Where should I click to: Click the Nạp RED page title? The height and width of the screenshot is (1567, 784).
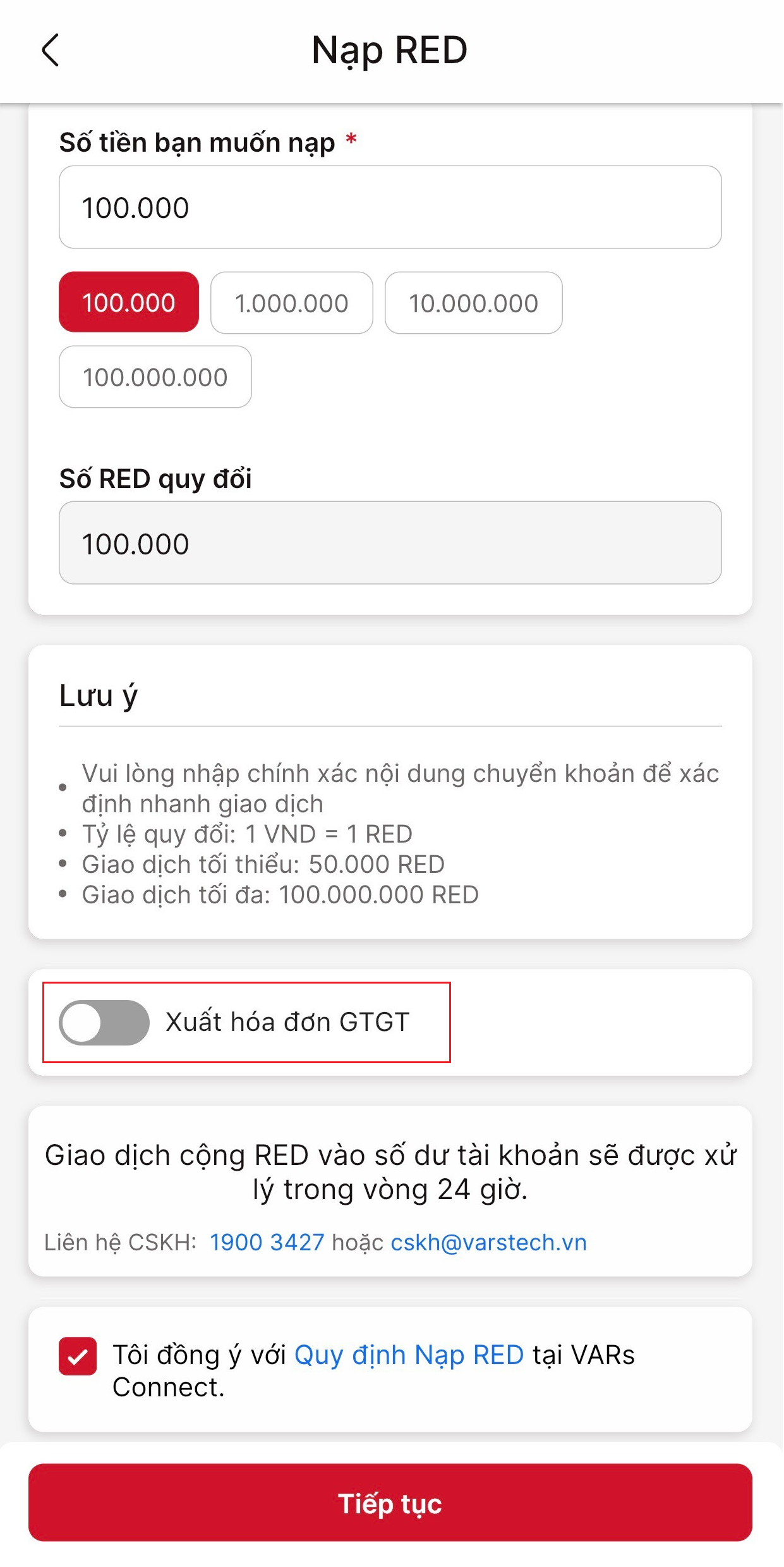[390, 50]
